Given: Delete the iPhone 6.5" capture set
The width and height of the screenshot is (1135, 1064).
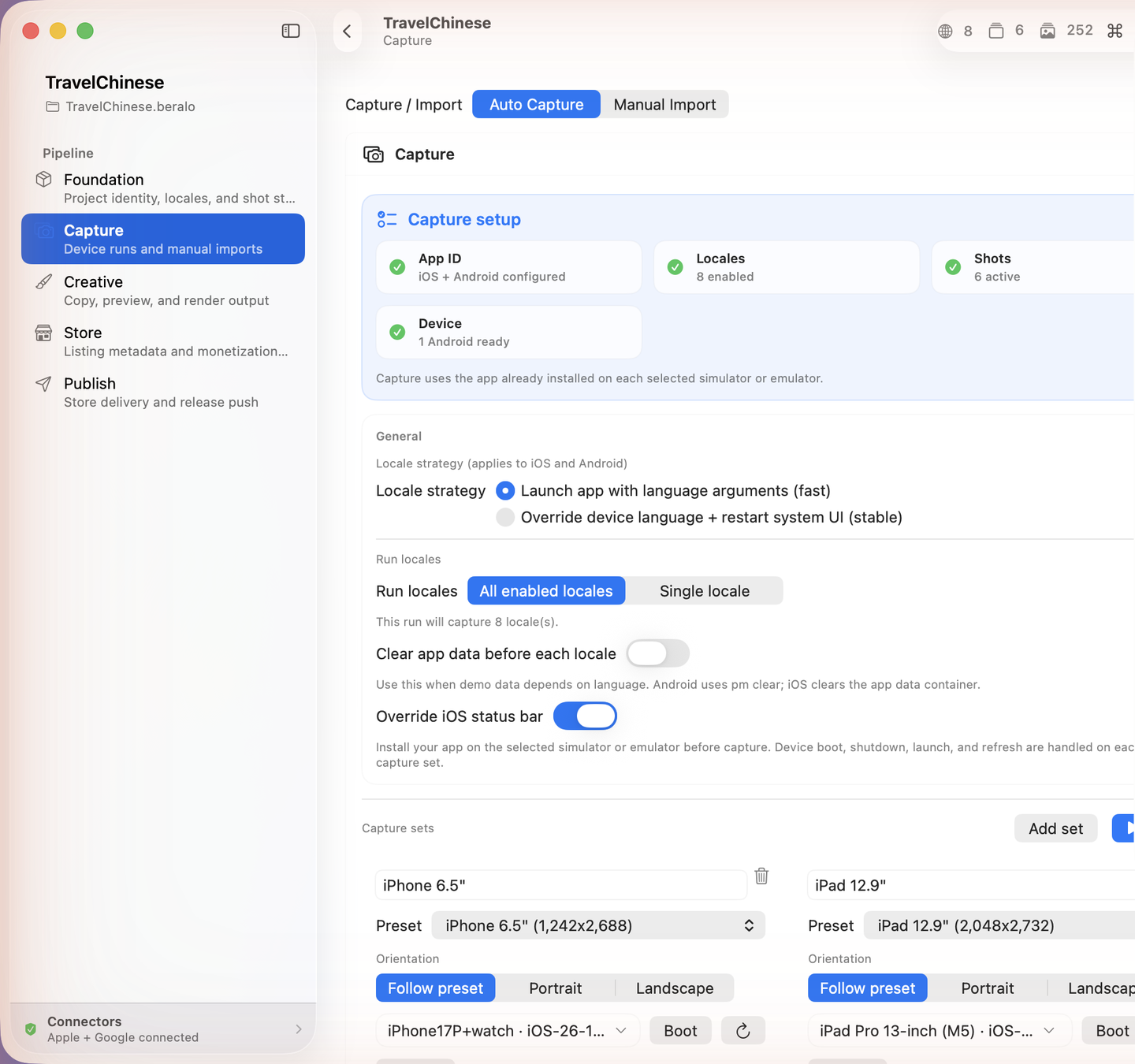Looking at the screenshot, I should (761, 876).
